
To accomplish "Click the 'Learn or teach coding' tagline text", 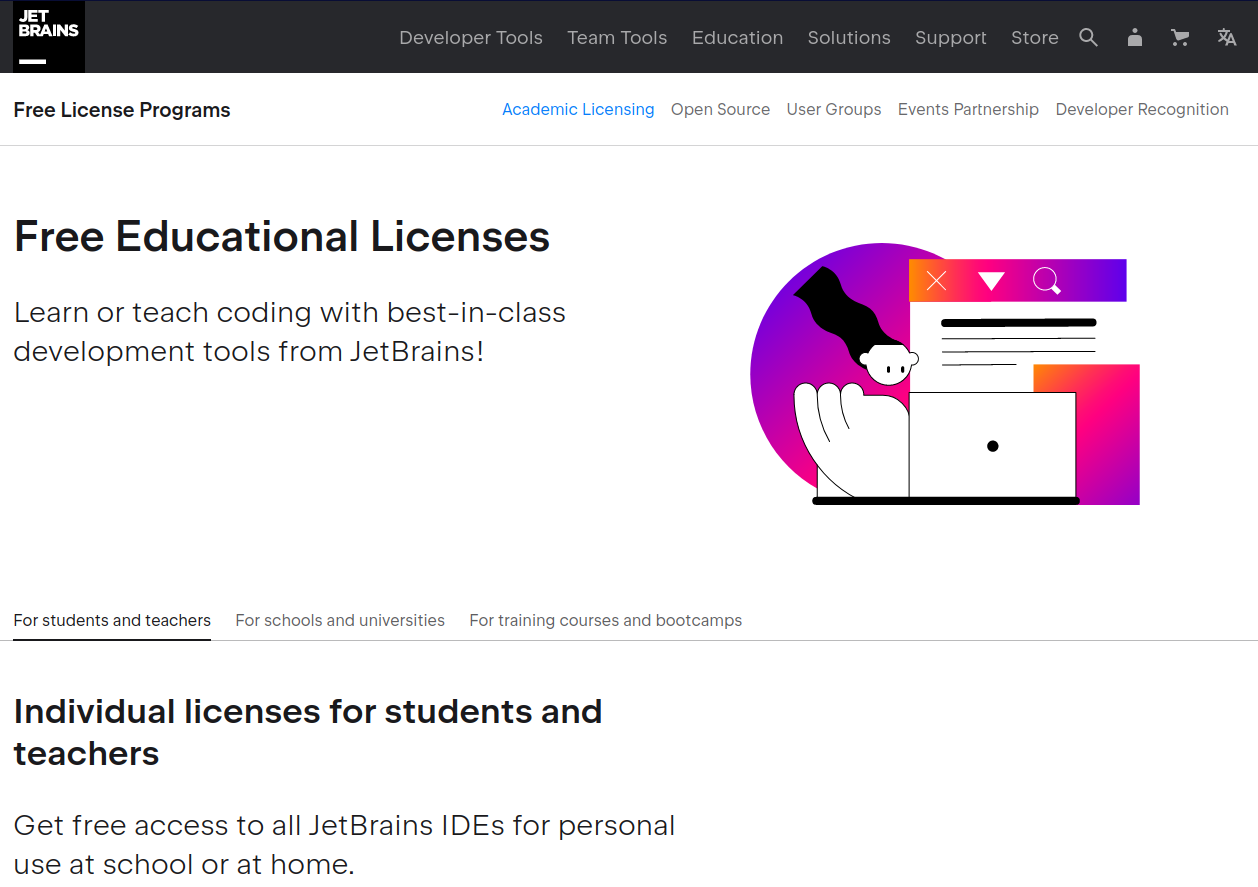I will 290,332.
